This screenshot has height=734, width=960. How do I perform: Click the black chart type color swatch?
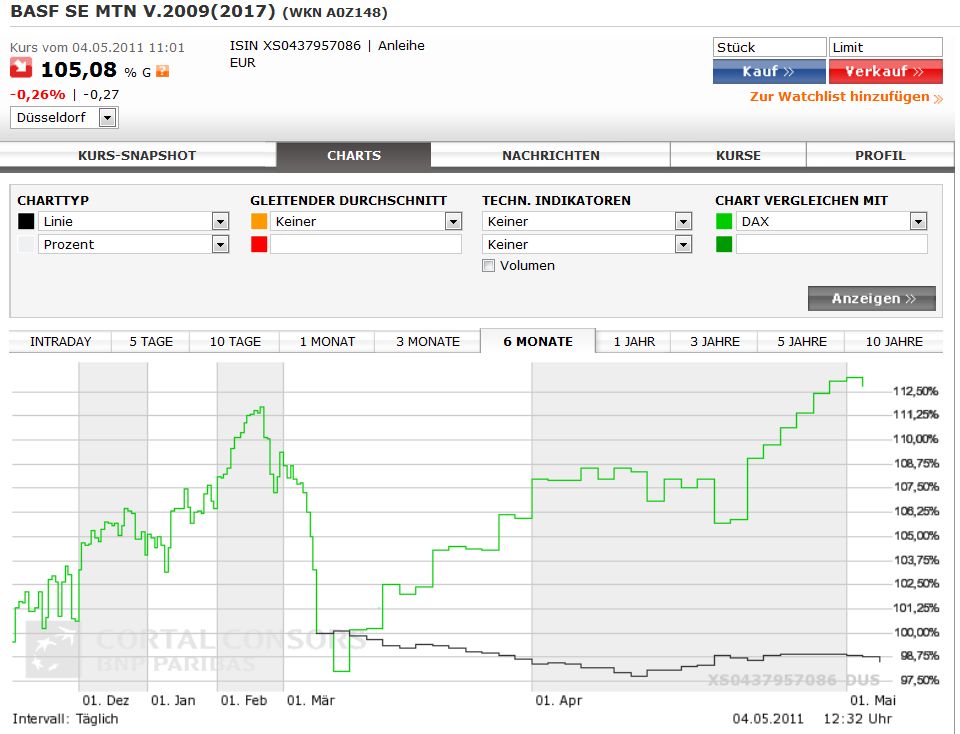click(x=26, y=221)
